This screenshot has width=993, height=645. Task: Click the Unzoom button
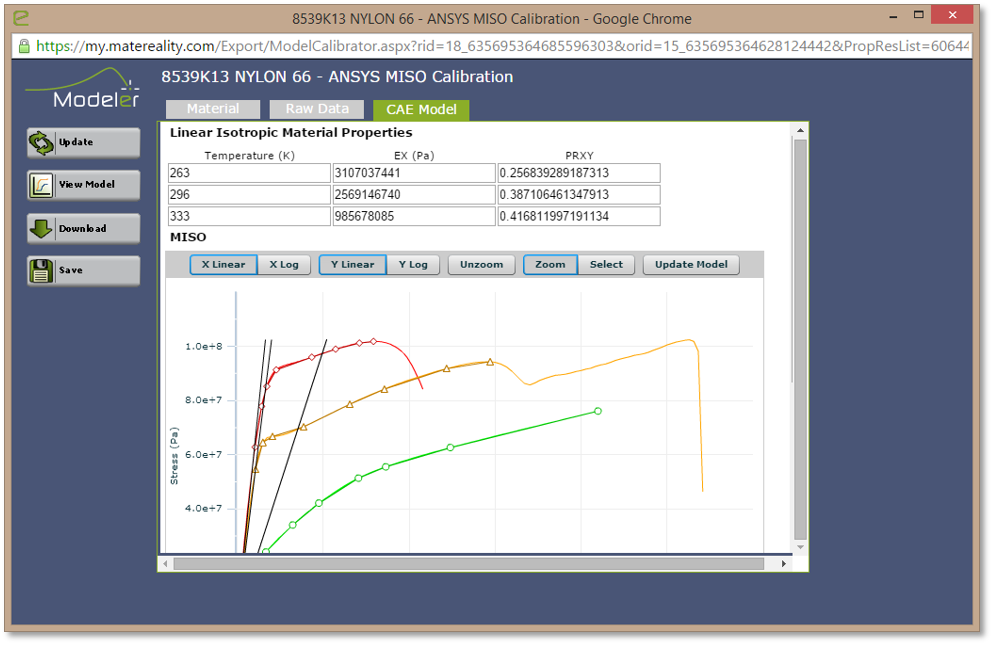(x=481, y=264)
